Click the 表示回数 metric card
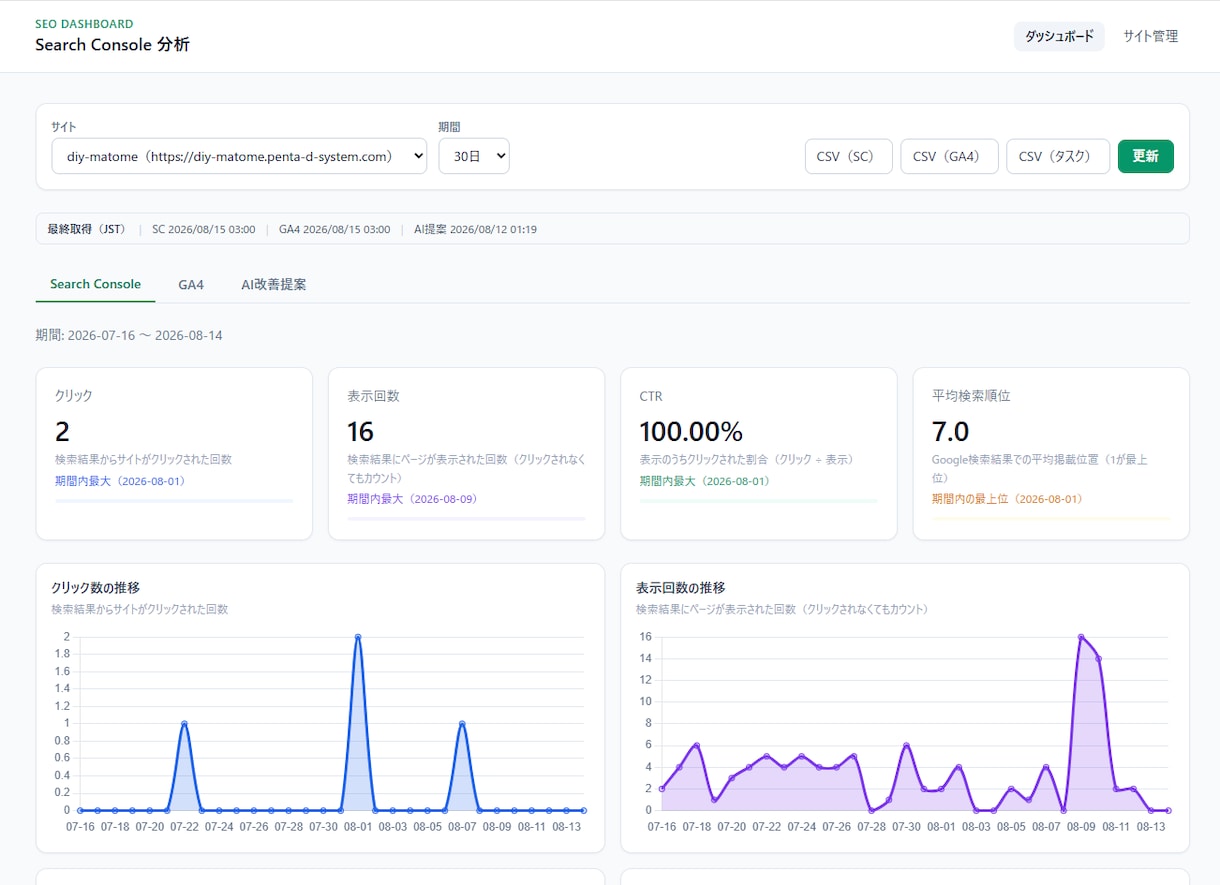 (466, 454)
